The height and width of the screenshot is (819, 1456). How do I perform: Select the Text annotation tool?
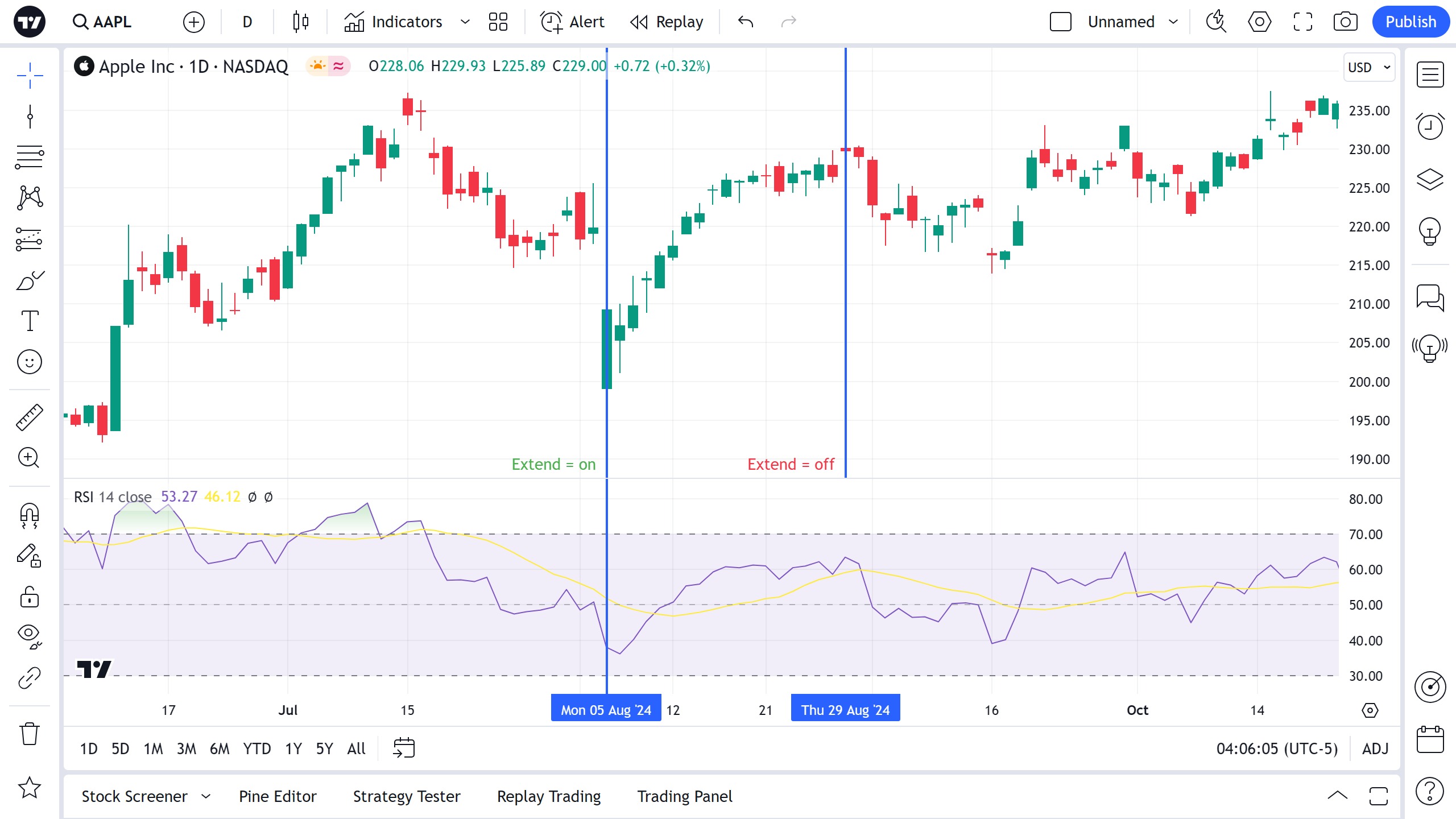(29, 321)
